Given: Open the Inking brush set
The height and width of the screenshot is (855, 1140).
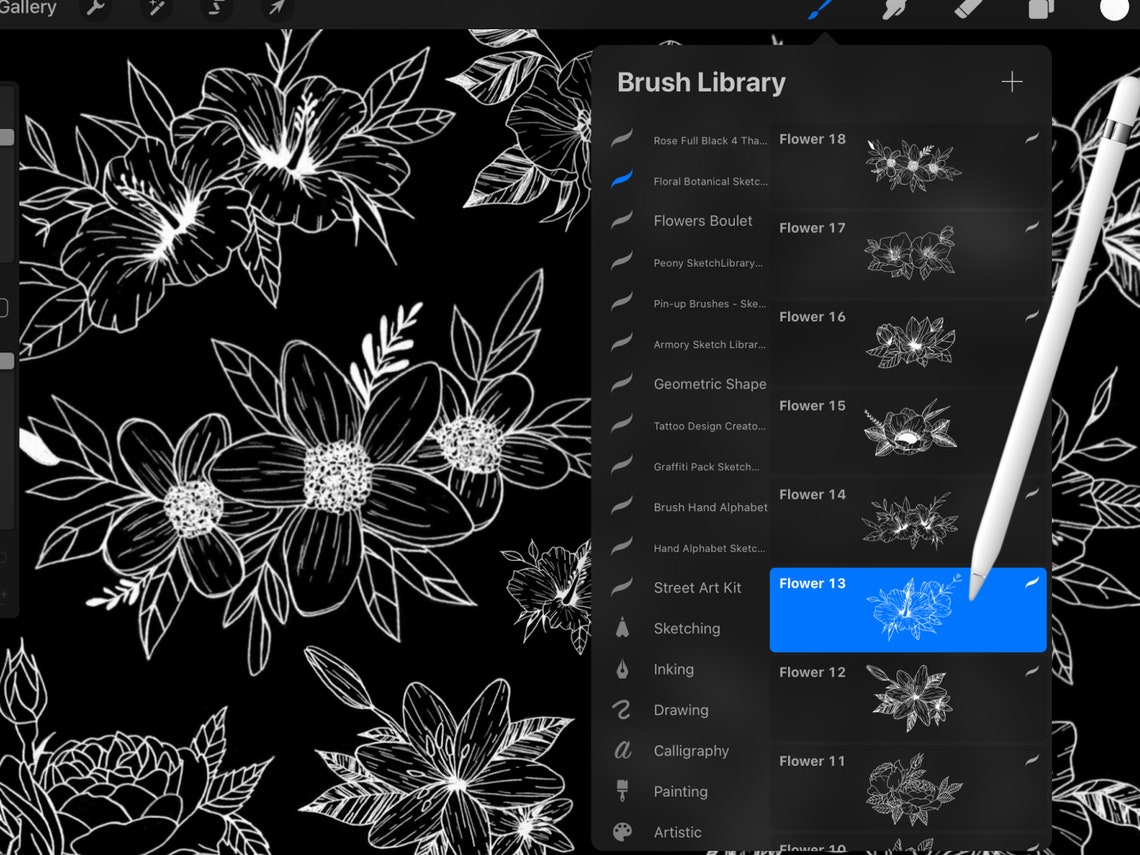Looking at the screenshot, I should (x=689, y=669).
